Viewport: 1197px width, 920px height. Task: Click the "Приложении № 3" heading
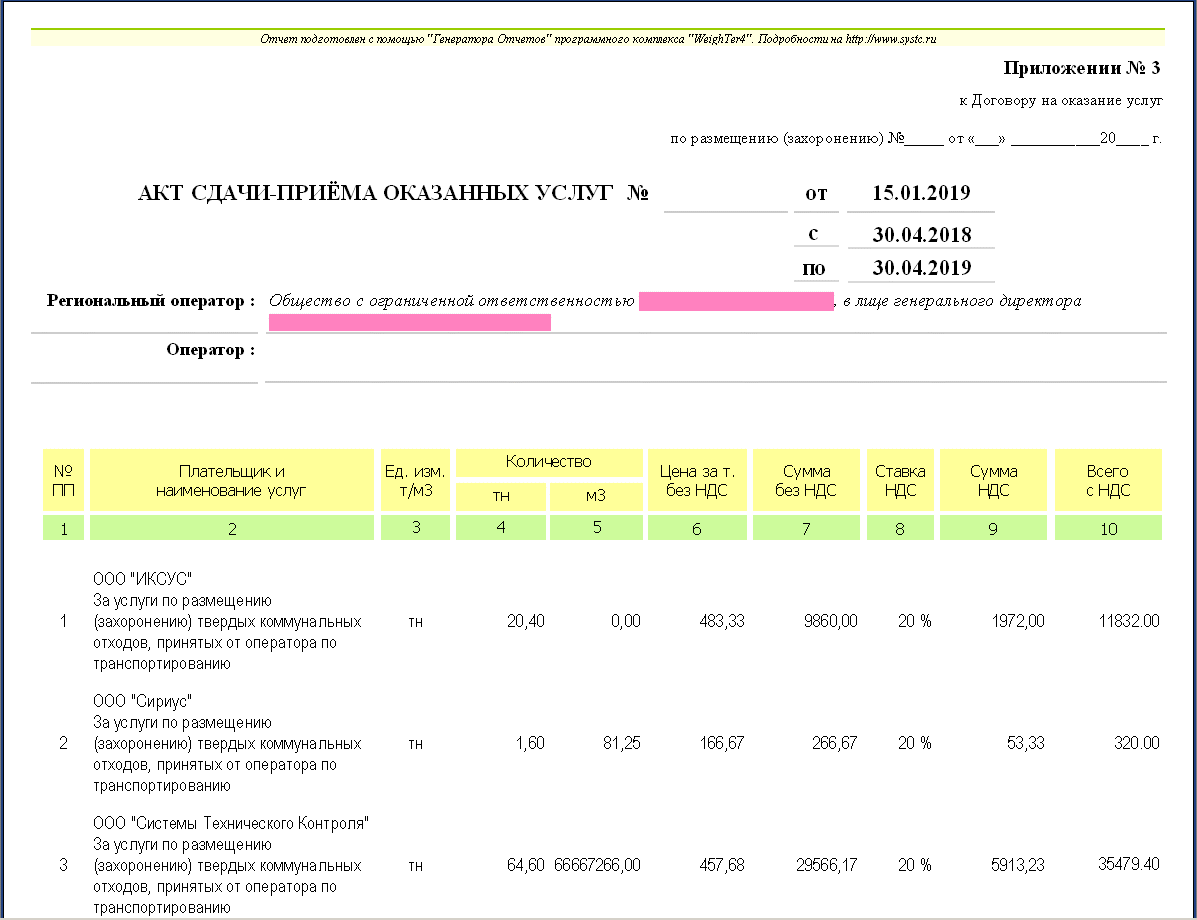click(1081, 69)
